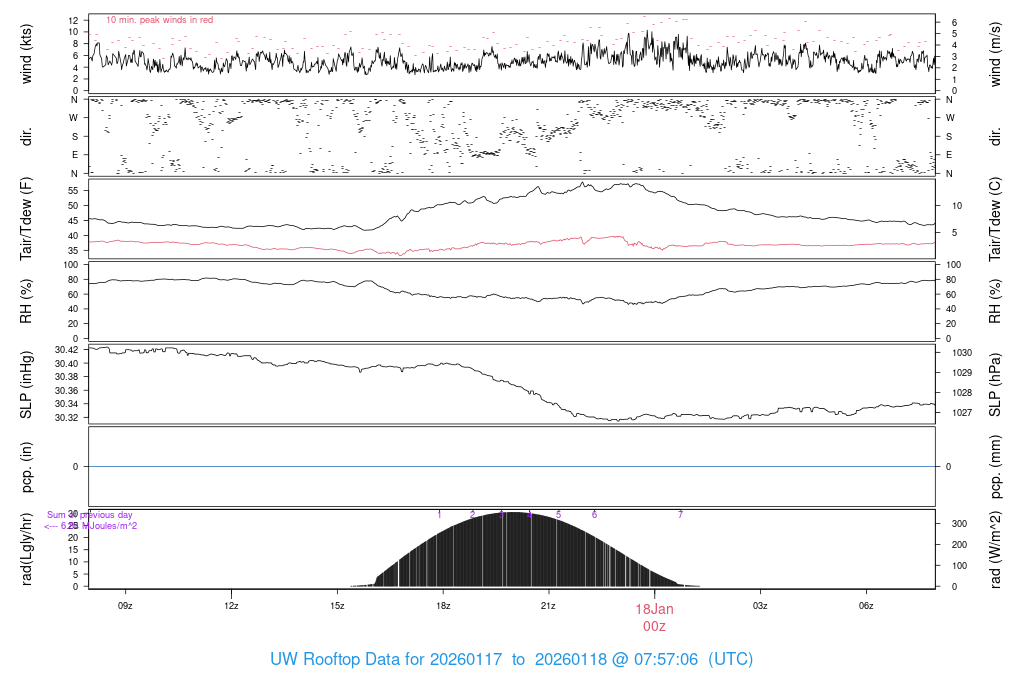Select the '35' Fahrenheit tick value
Viewport: 1024px width, 700px height.
click(x=74, y=251)
